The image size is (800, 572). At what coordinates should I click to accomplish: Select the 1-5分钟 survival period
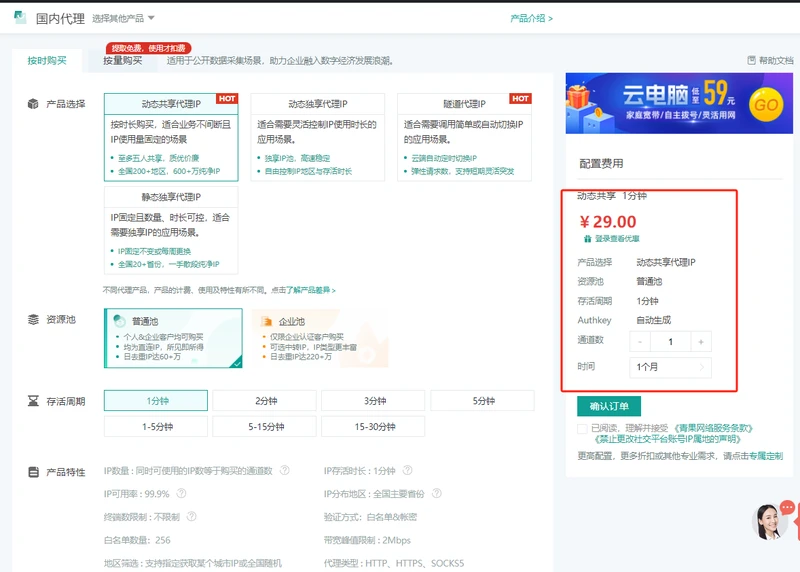(156, 427)
